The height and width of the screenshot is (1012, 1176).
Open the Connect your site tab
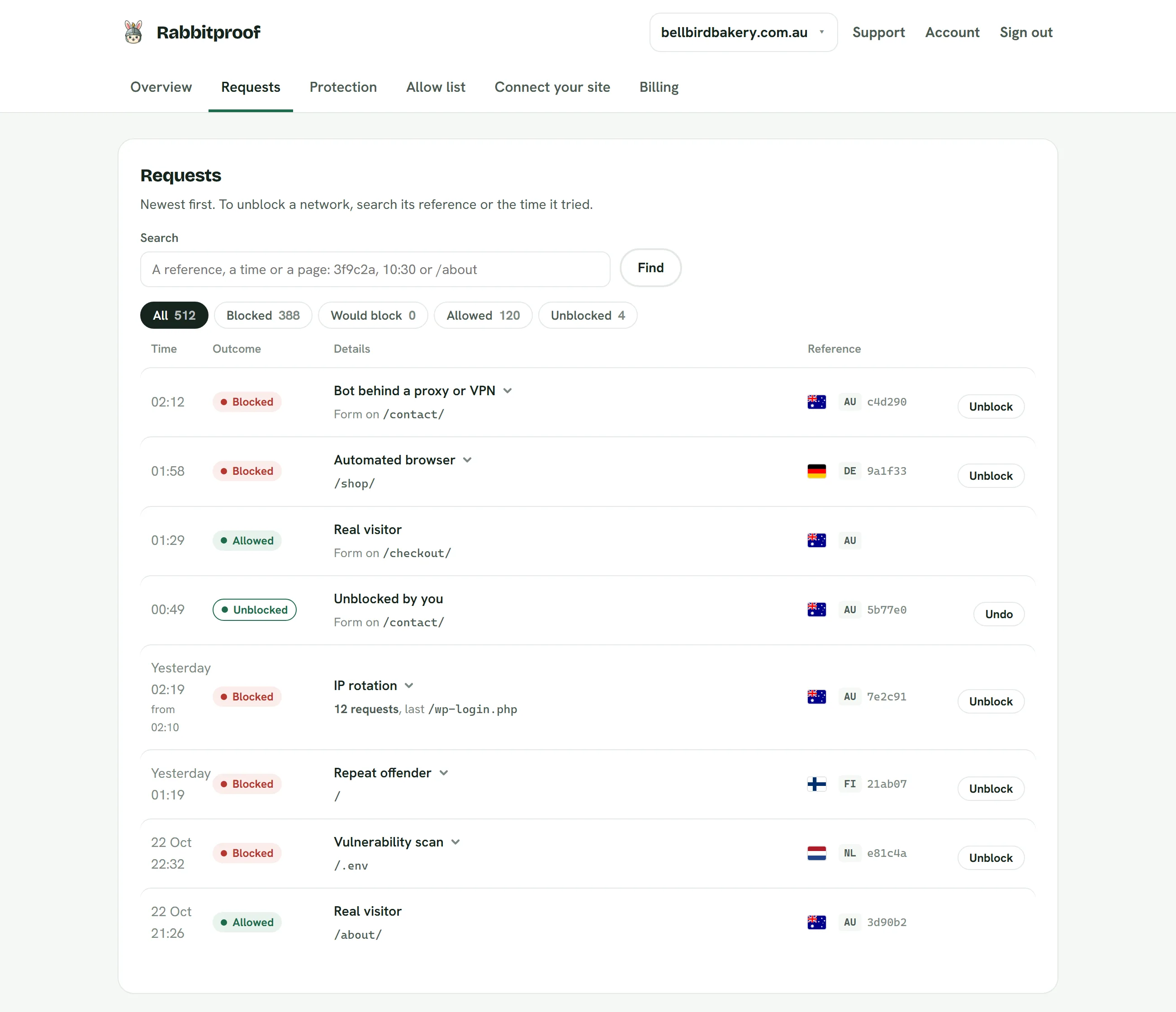[x=552, y=87]
